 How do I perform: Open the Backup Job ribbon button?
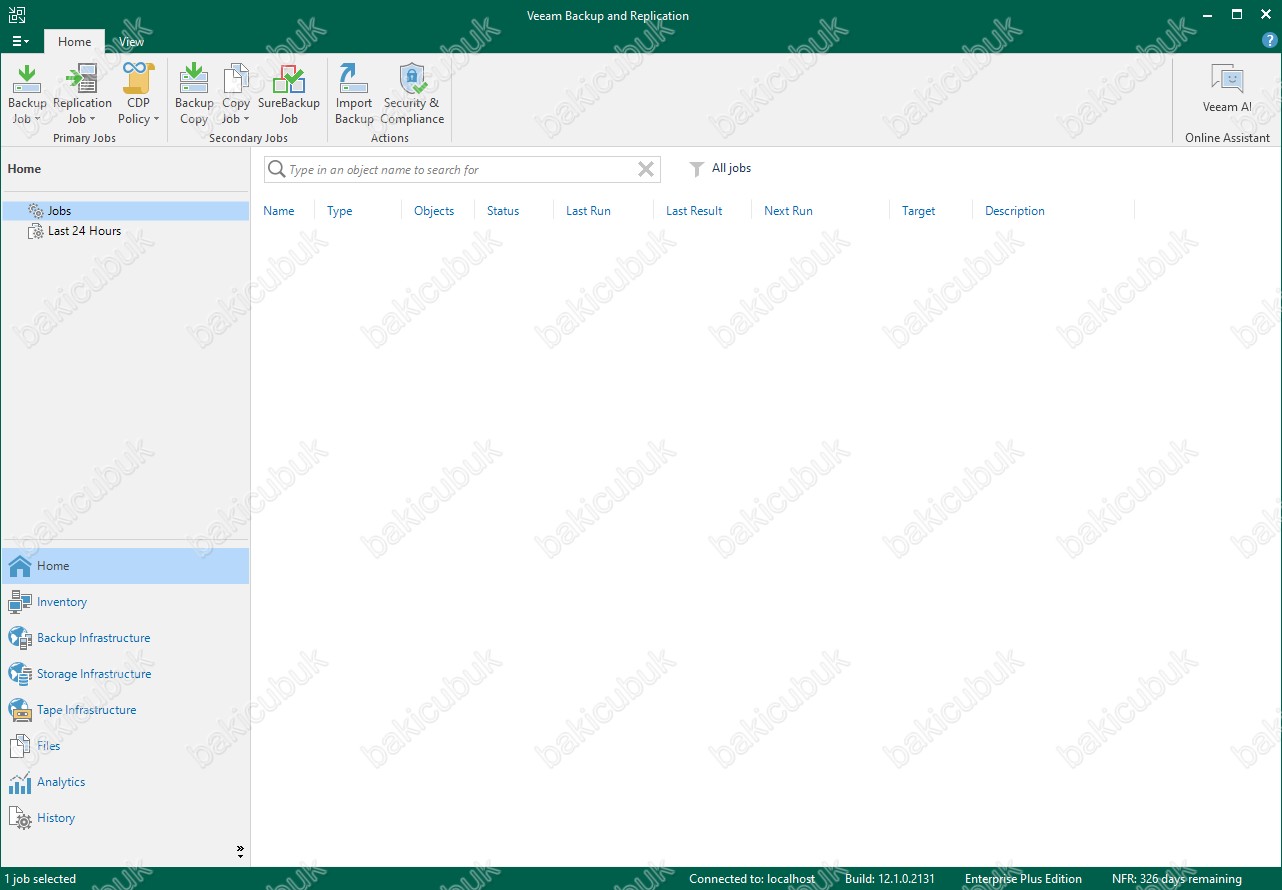point(27,94)
